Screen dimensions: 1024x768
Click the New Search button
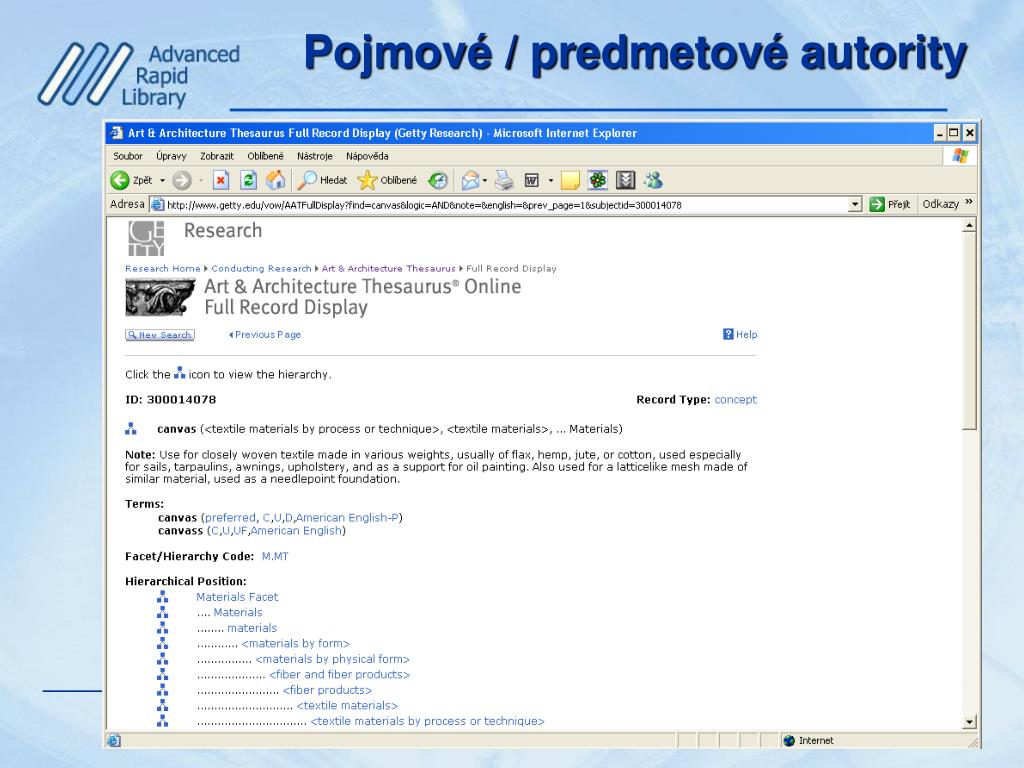[160, 335]
